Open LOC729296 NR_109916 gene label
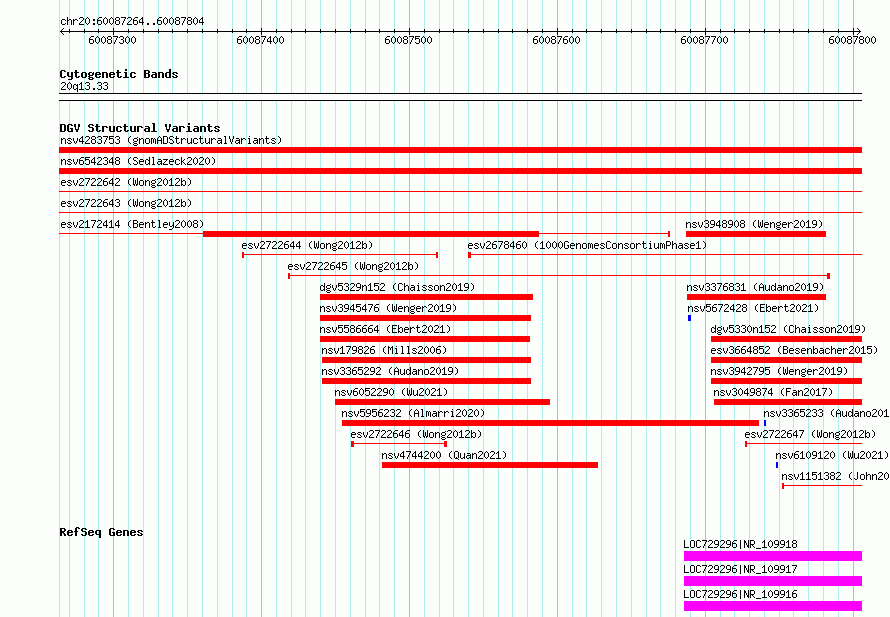 tap(740, 594)
